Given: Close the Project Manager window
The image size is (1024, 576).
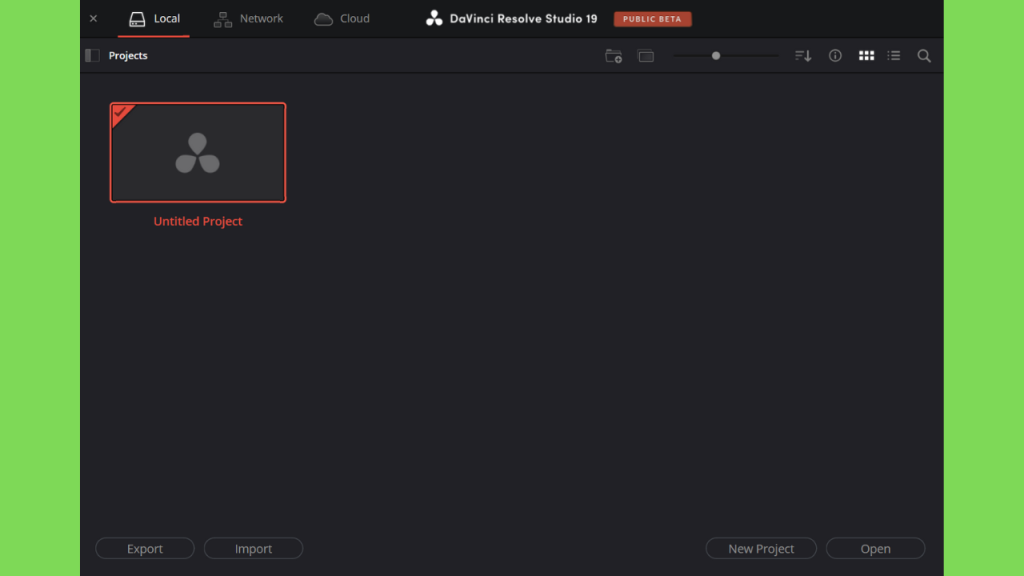Looking at the screenshot, I should pyautogui.click(x=93, y=18).
